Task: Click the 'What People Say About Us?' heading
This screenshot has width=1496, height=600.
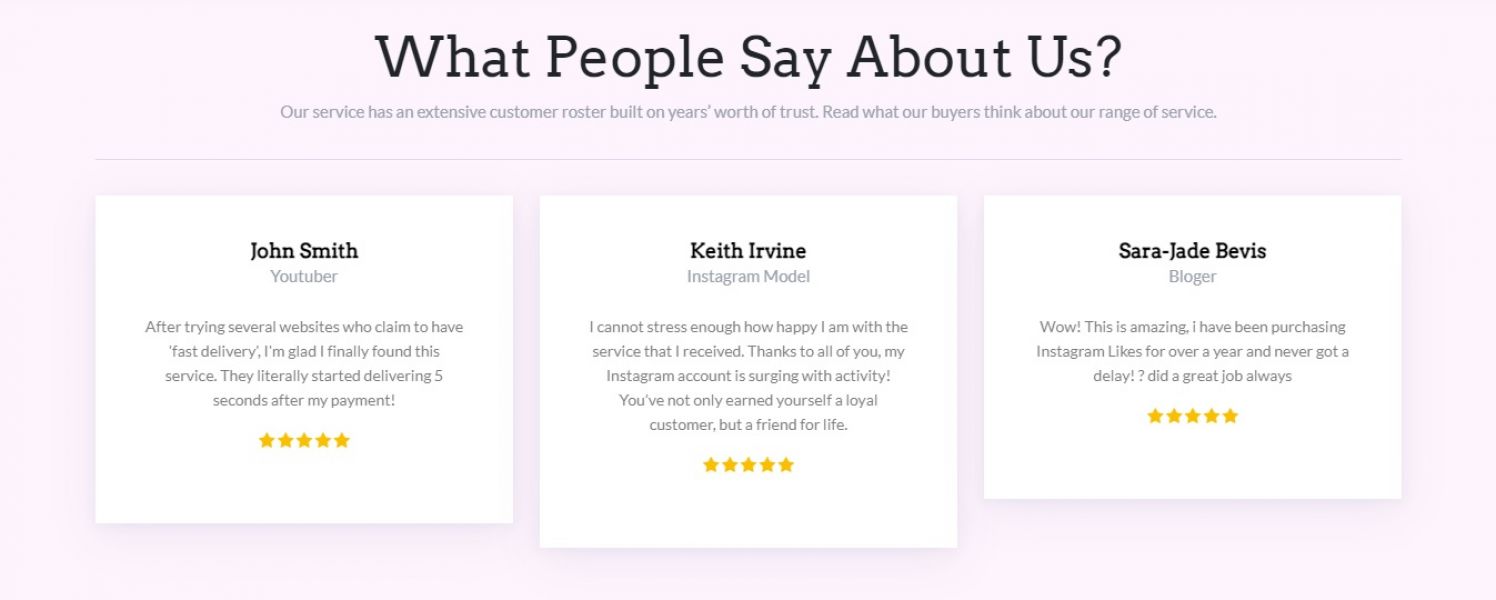Action: [748, 57]
